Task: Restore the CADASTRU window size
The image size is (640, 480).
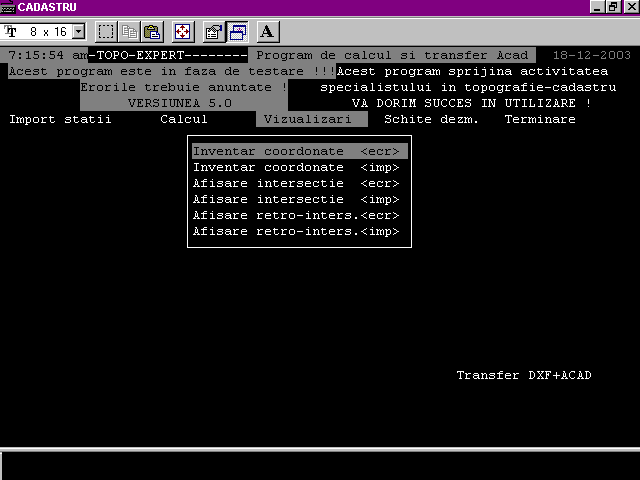Action: tap(615, 7)
